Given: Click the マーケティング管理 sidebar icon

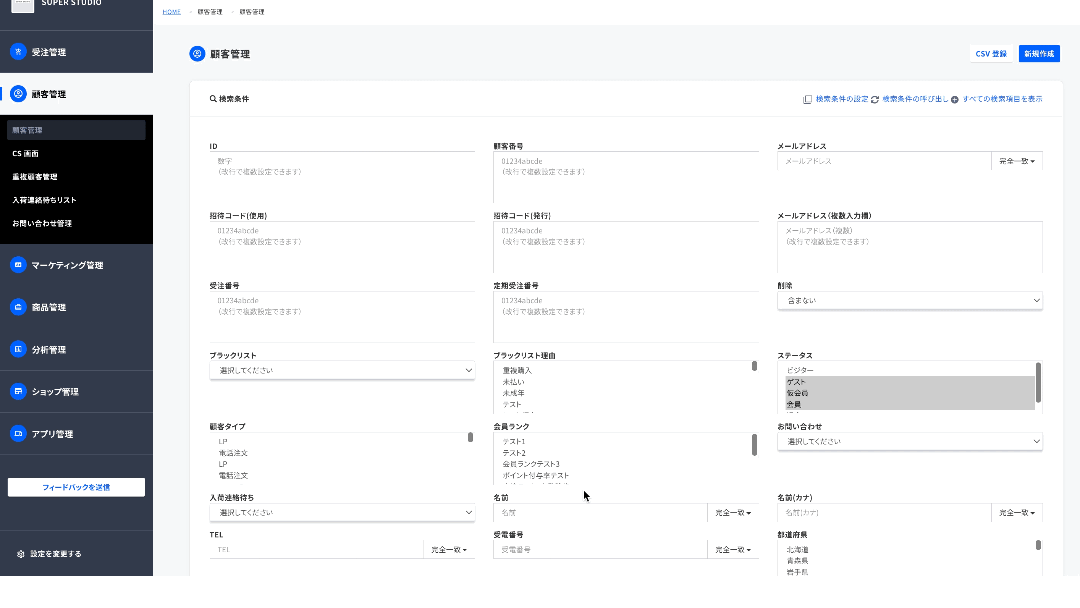Looking at the screenshot, I should 19,264.
